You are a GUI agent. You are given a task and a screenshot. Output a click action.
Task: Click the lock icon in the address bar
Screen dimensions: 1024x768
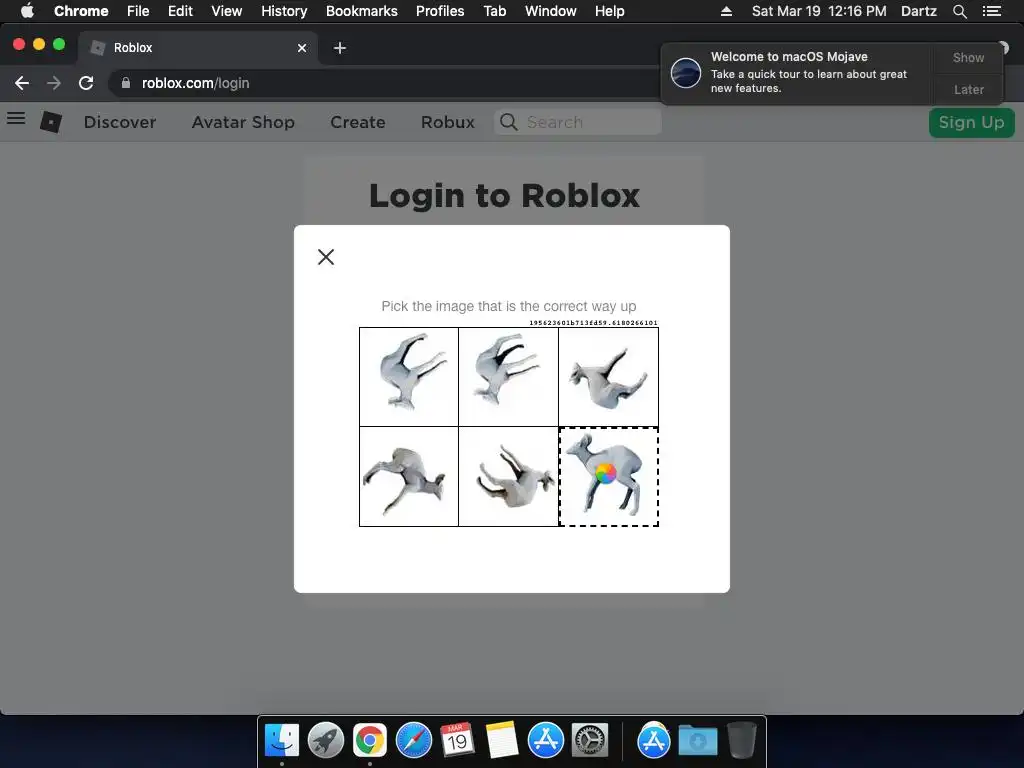tap(126, 83)
